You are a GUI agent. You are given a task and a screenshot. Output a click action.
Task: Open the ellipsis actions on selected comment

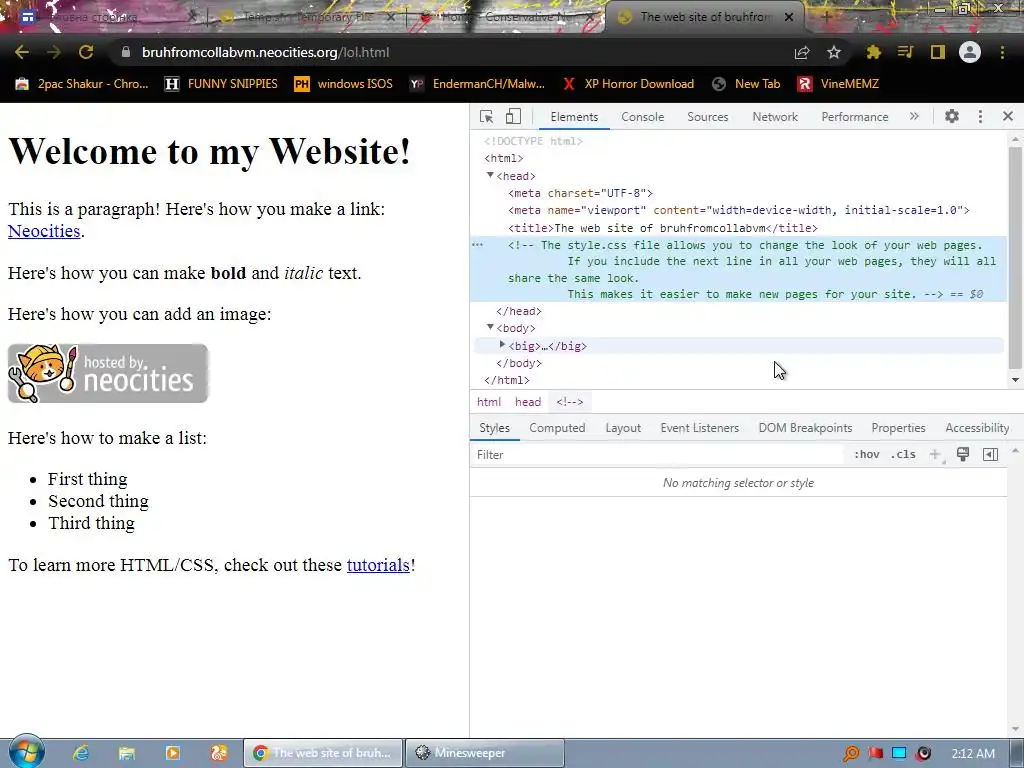click(x=477, y=245)
